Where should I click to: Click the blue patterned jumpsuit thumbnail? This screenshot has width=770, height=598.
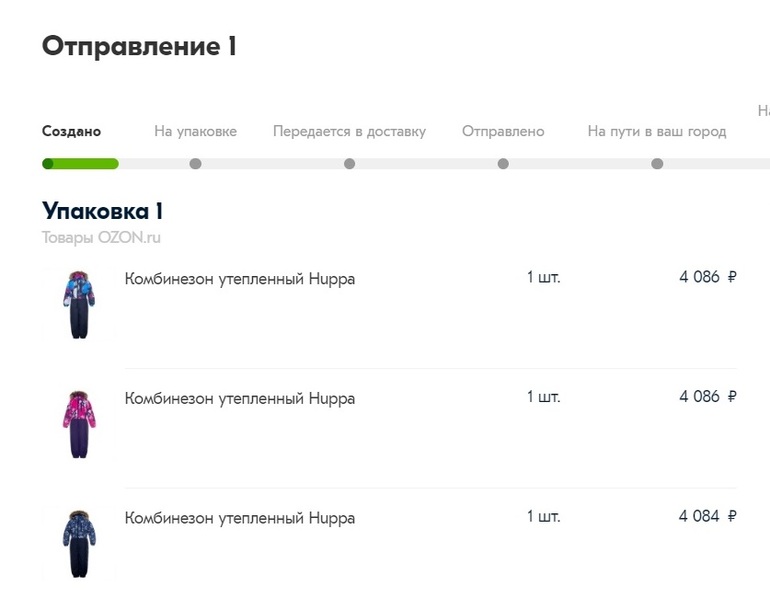point(78,304)
